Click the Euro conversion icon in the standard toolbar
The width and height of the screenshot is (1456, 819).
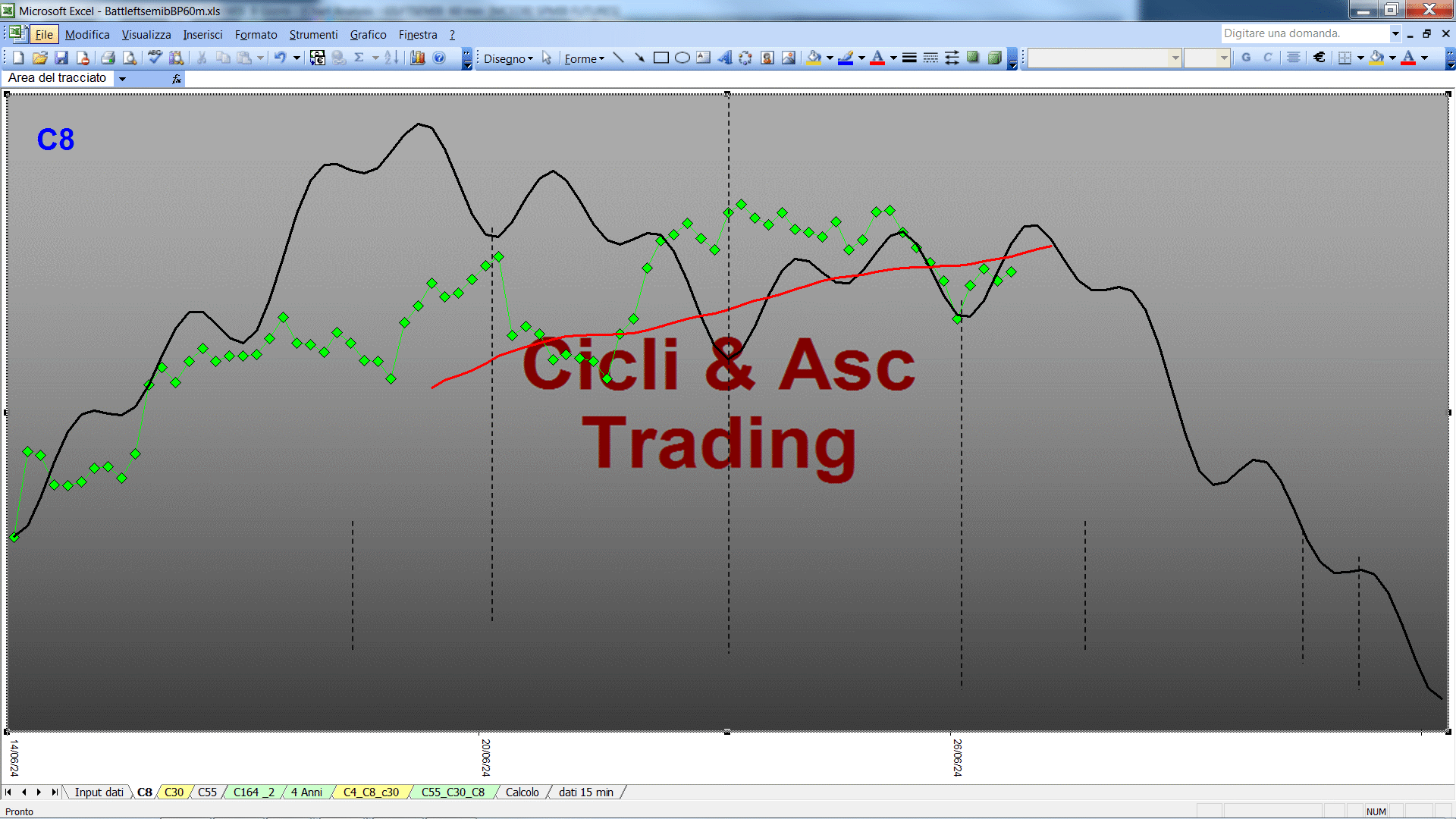[x=318, y=58]
